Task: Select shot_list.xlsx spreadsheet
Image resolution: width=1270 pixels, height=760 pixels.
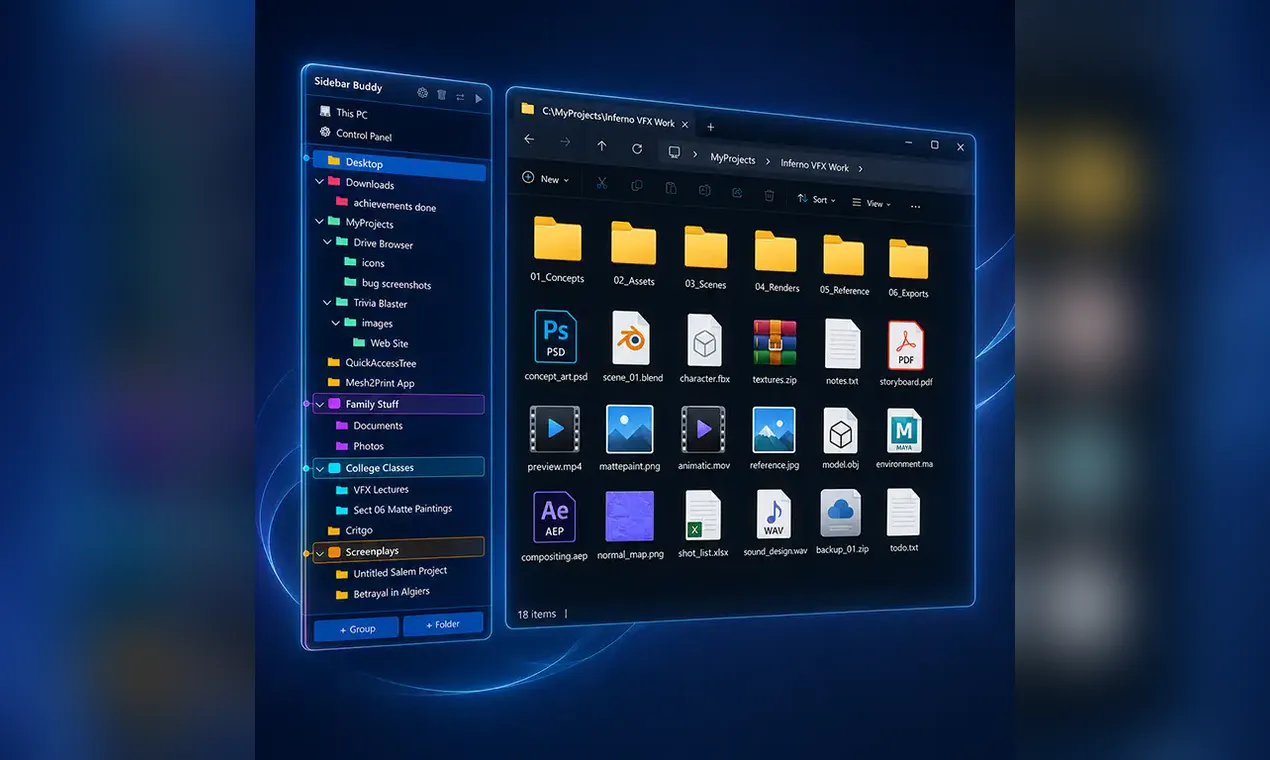Action: tap(703, 524)
